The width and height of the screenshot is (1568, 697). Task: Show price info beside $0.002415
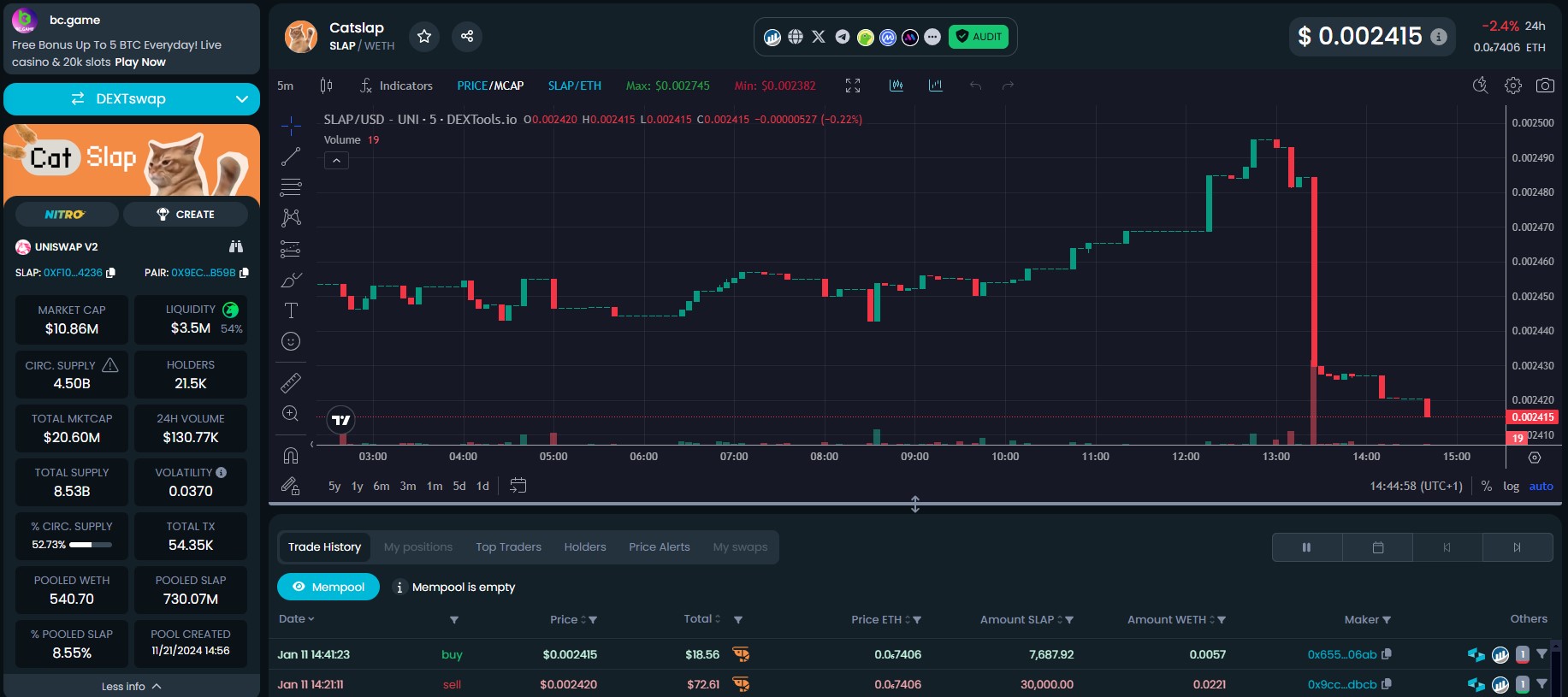[x=1439, y=37]
